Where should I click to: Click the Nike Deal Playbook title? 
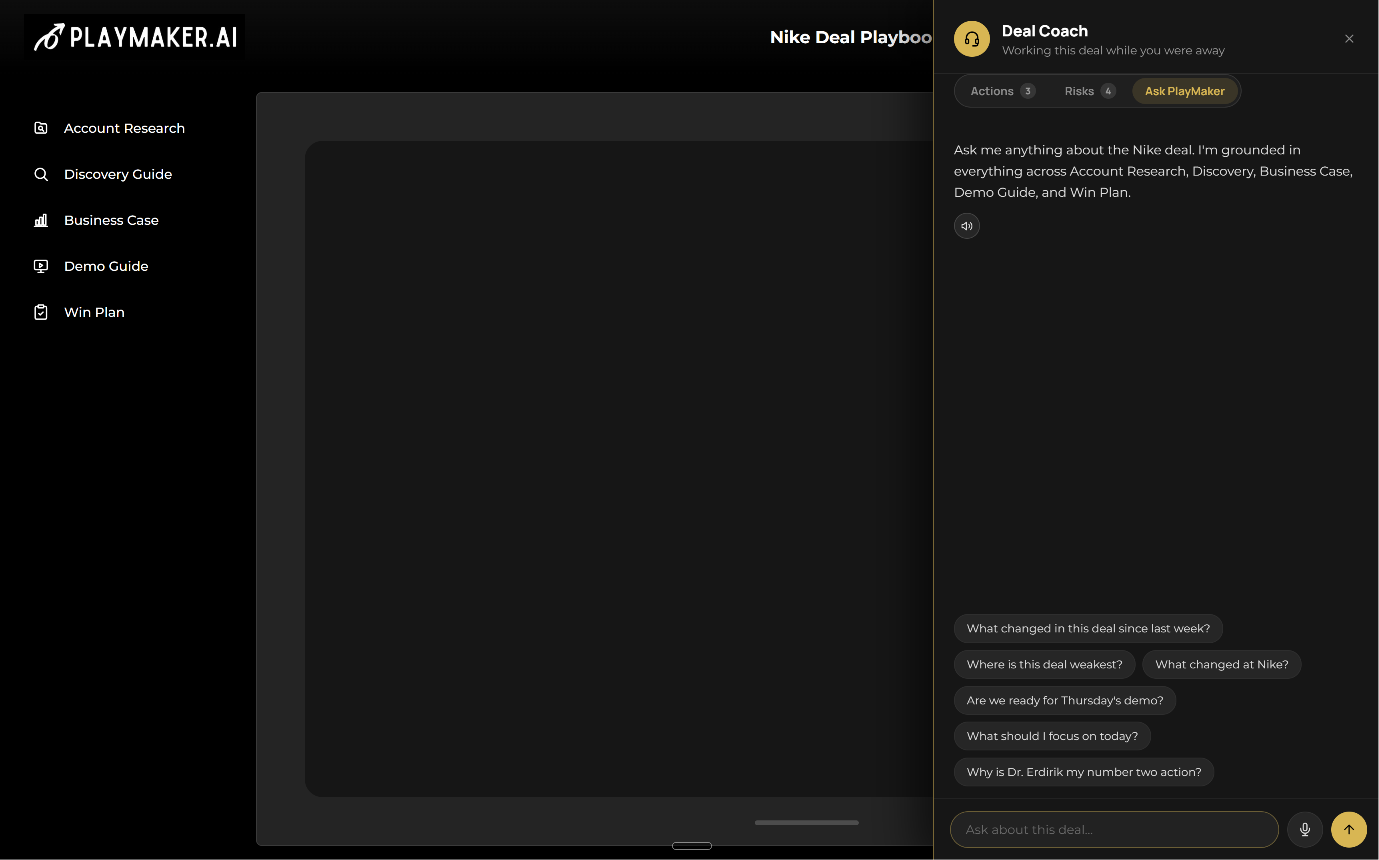(851, 37)
